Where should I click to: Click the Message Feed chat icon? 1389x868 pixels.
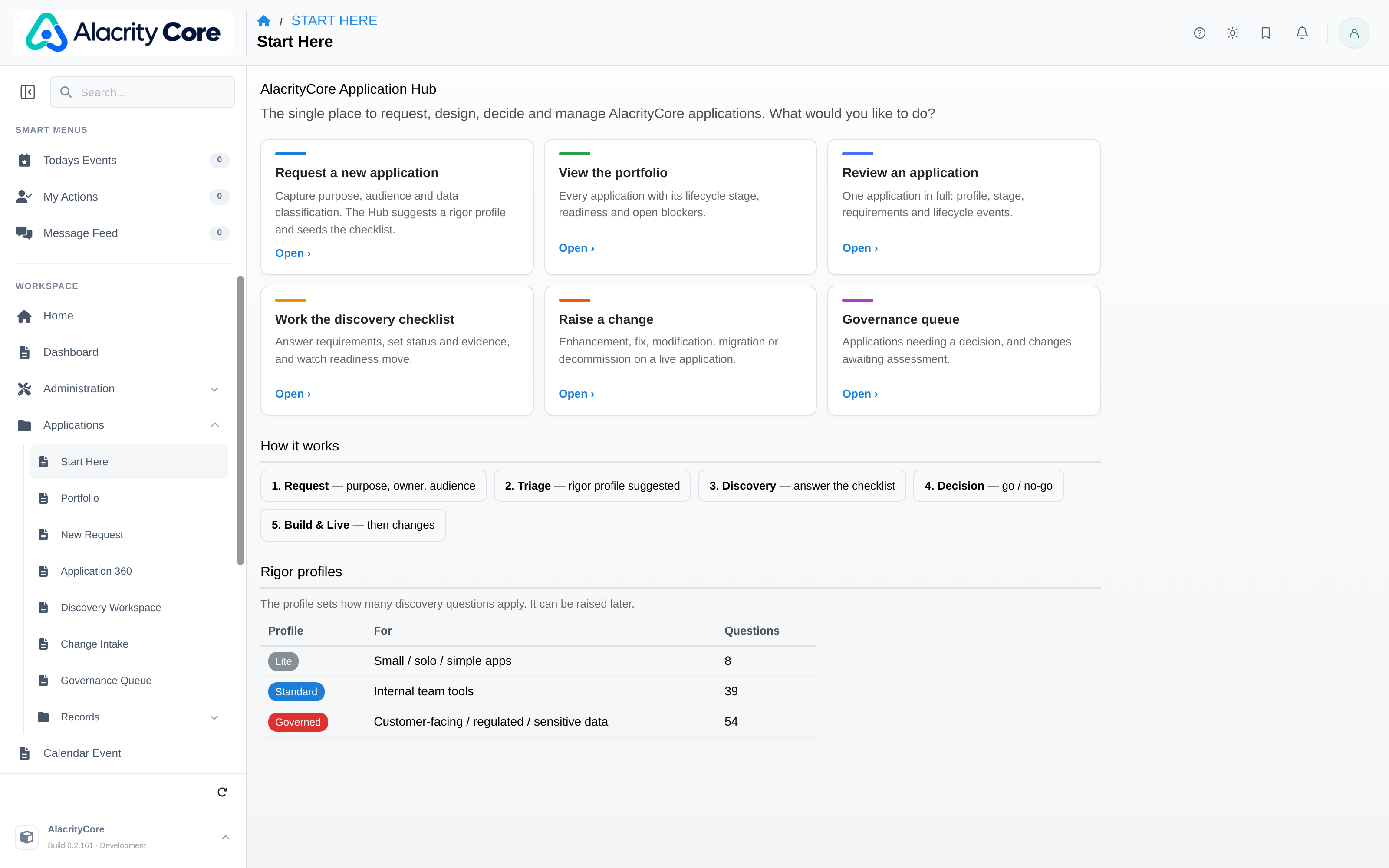24,233
